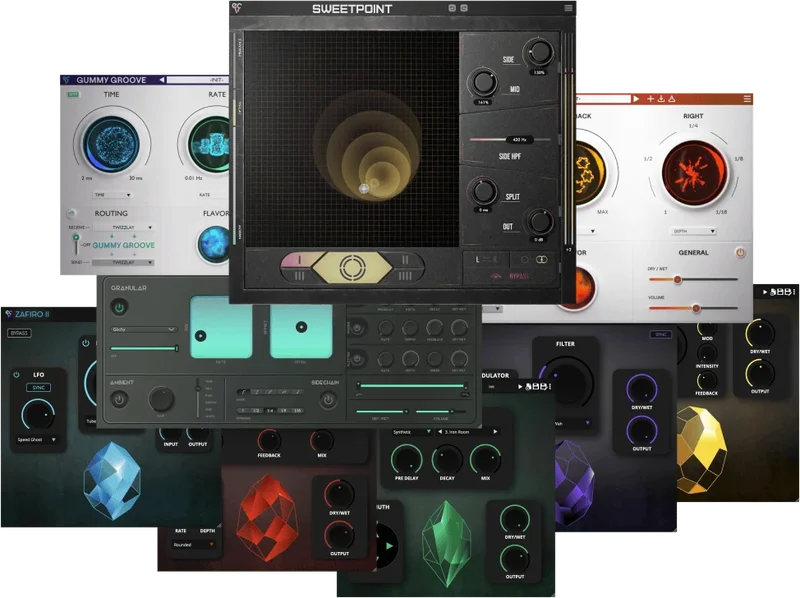Viewport: 800px width, 598px height.
Task: Click the red plugin Feedback knob
Action: (x=269, y=440)
